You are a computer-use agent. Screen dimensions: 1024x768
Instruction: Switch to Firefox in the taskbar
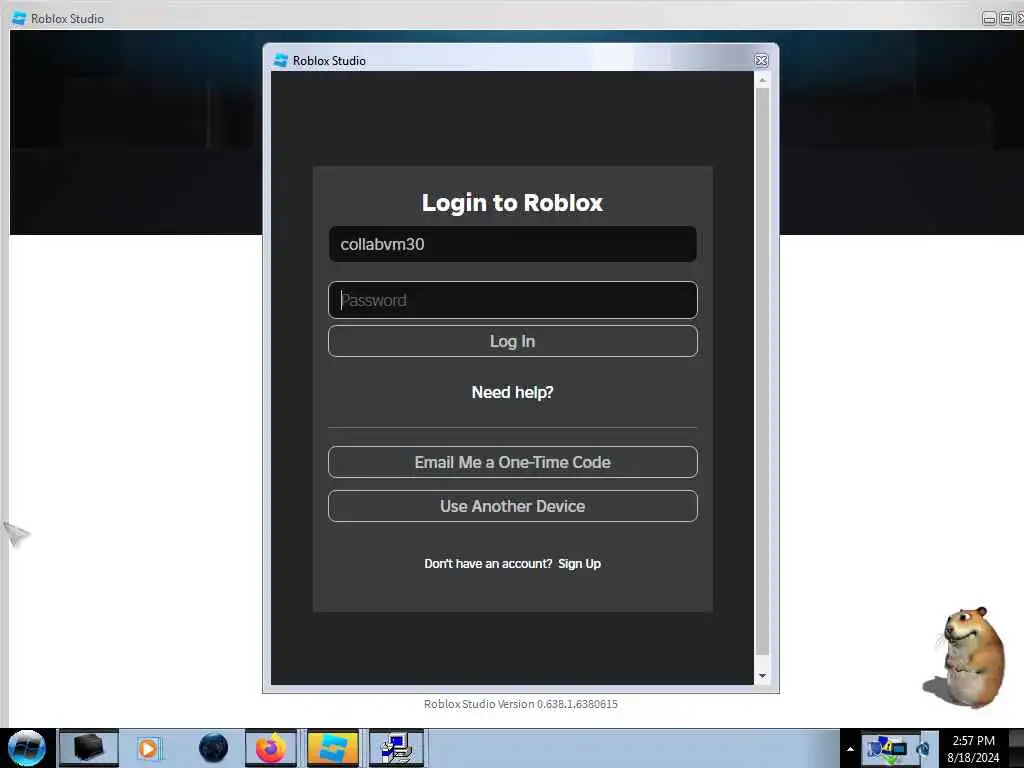[271, 748]
